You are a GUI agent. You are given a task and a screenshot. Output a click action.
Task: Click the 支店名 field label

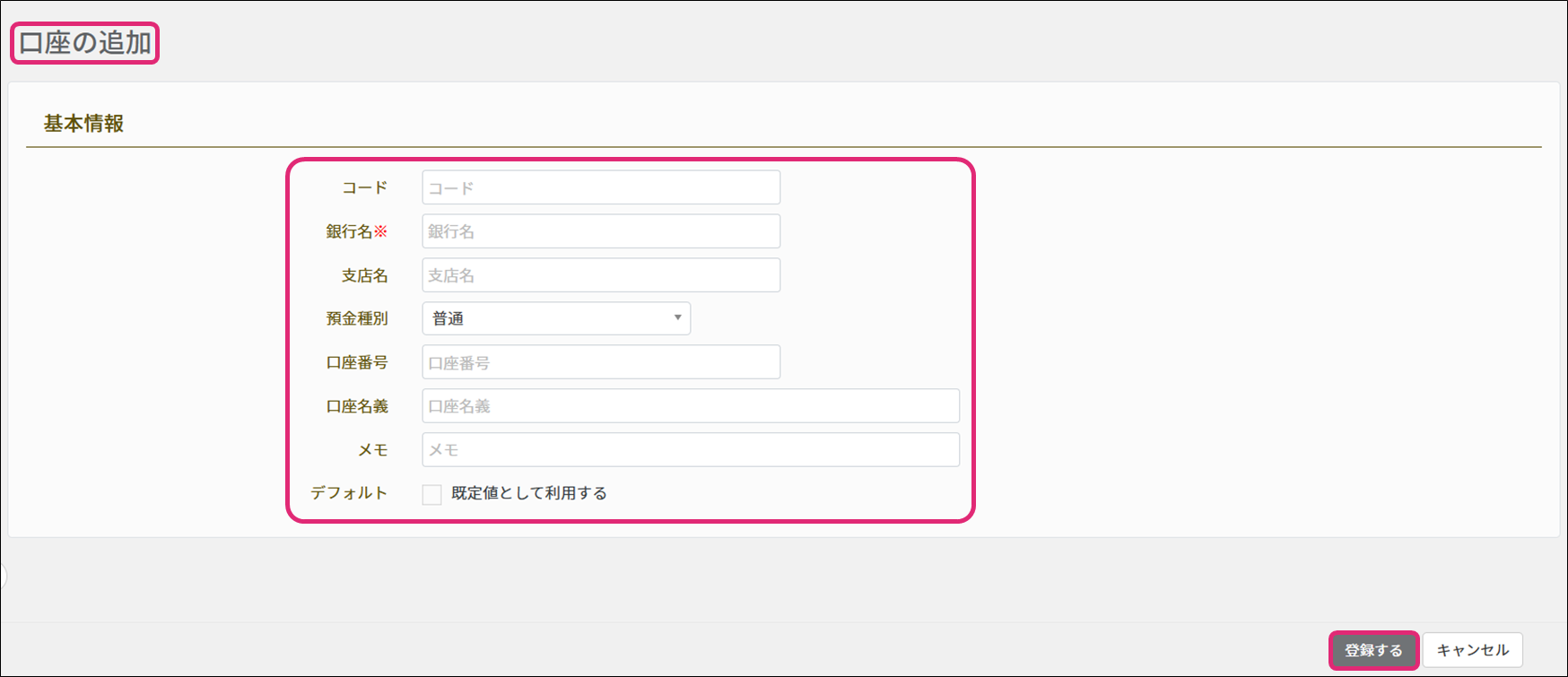pyautogui.click(x=364, y=275)
